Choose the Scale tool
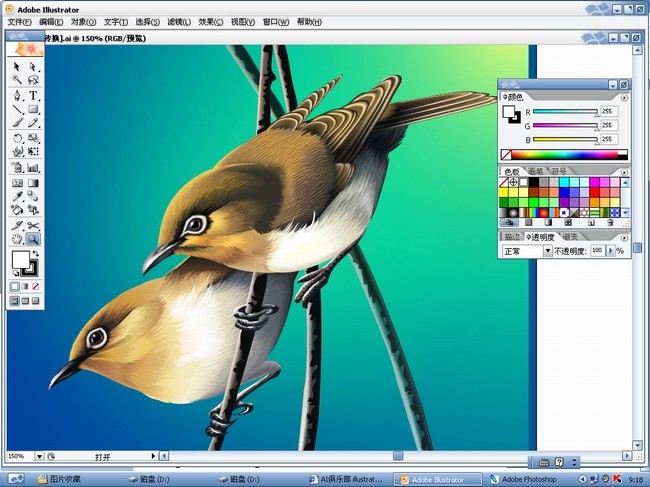This screenshot has width=650, height=487. (x=33, y=138)
